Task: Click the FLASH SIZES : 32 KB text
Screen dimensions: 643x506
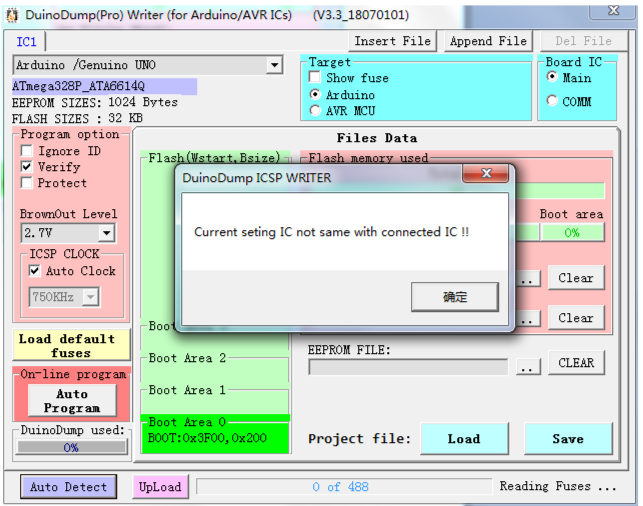Action: pyautogui.click(x=77, y=119)
